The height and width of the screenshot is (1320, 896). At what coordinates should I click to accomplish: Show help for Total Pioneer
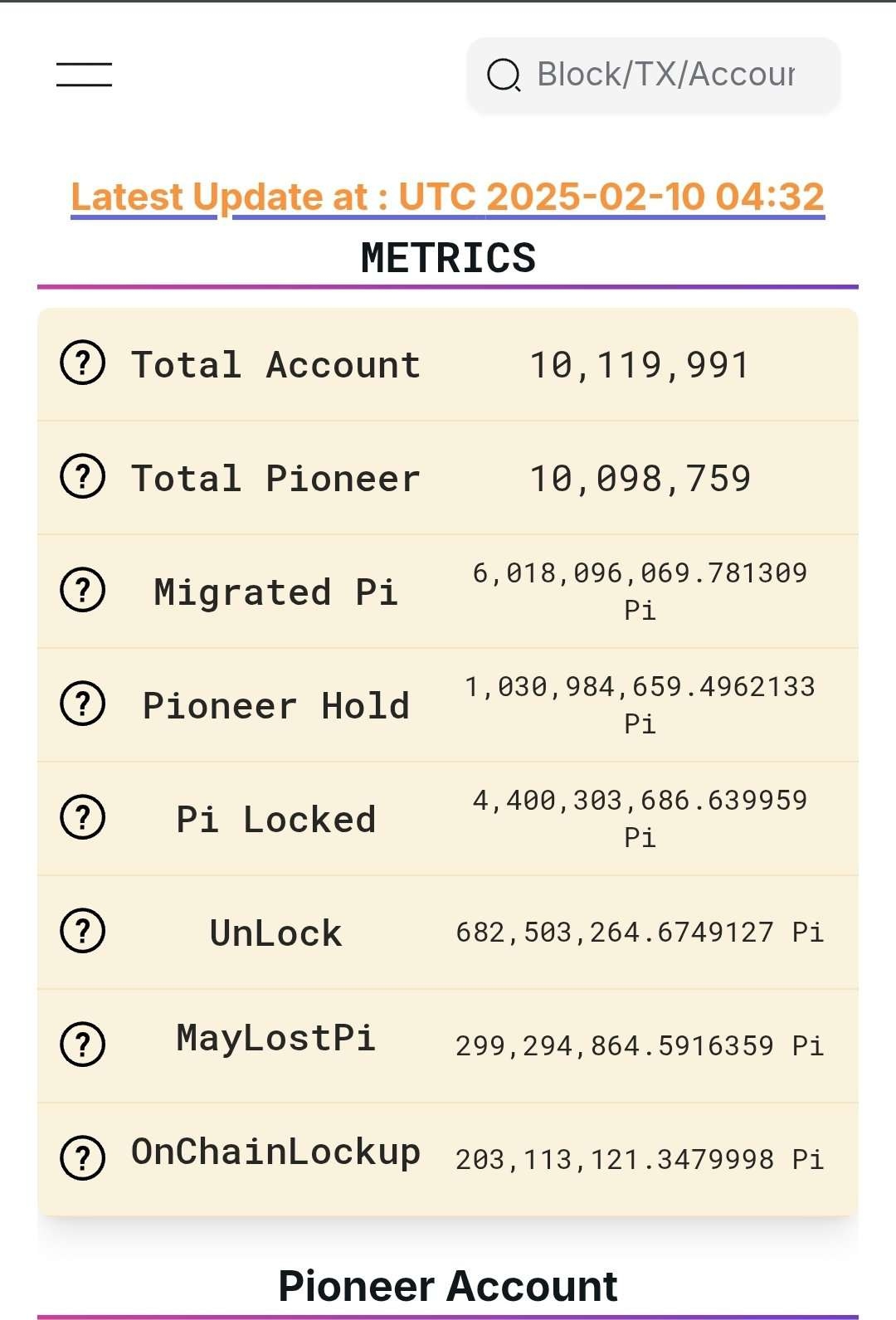(83, 477)
